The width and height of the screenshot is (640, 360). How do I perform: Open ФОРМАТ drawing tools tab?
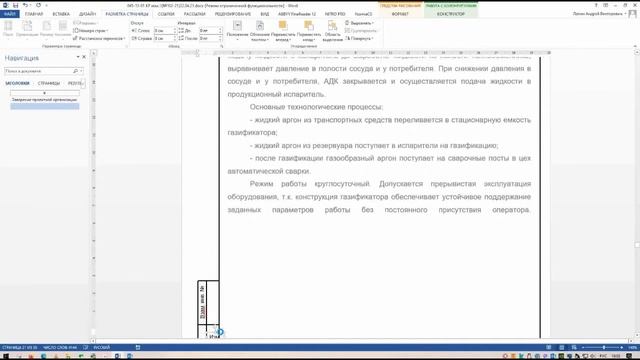coord(400,14)
